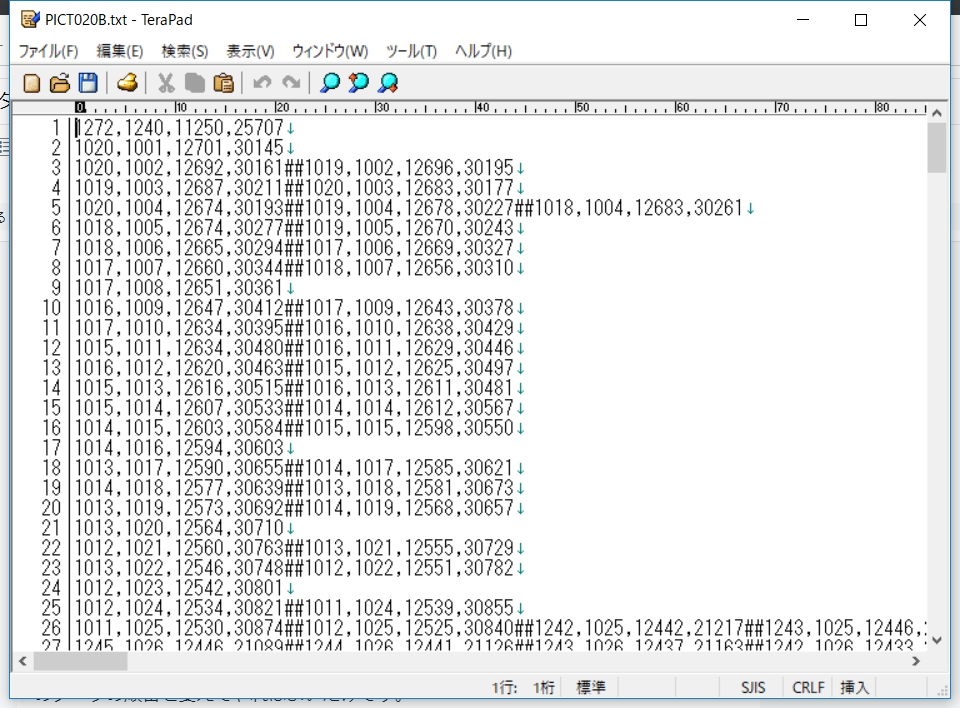This screenshot has width=960, height=708.
Task: Open the 表示(V) menu
Action: [250, 51]
